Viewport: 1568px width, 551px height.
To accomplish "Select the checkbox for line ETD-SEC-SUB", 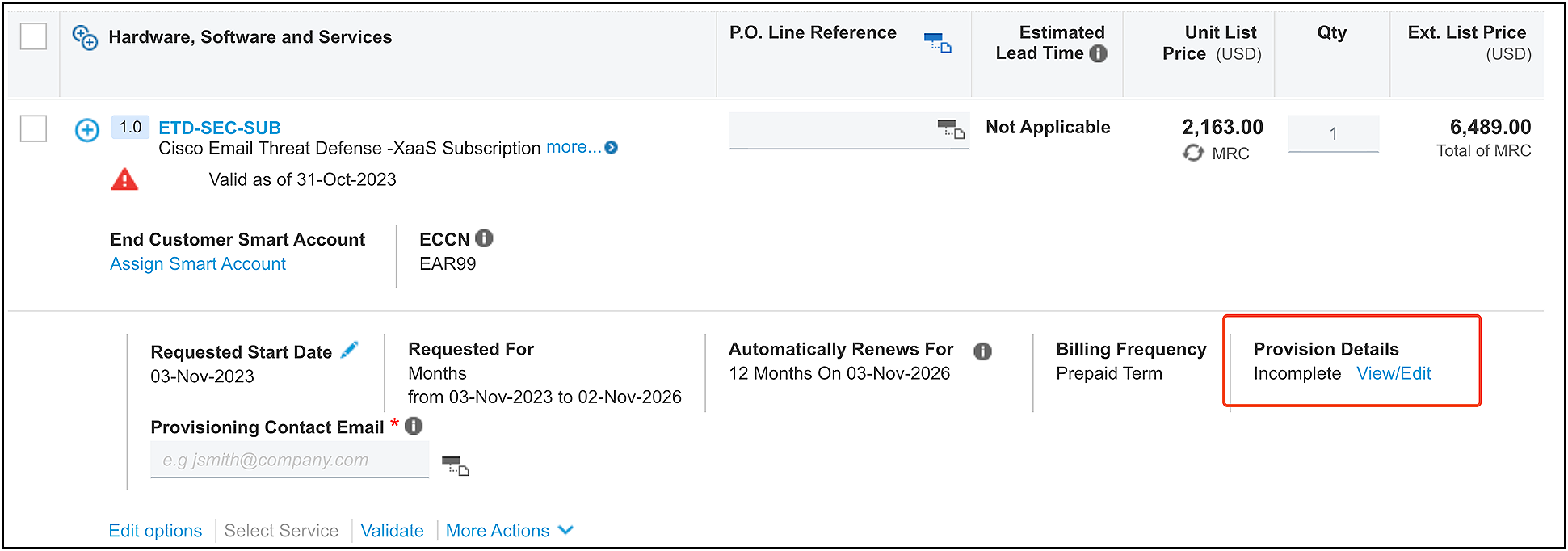I will [32, 129].
